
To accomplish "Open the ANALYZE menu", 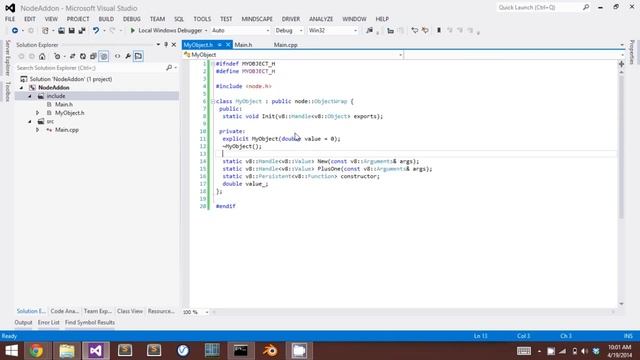I will click(321, 19).
